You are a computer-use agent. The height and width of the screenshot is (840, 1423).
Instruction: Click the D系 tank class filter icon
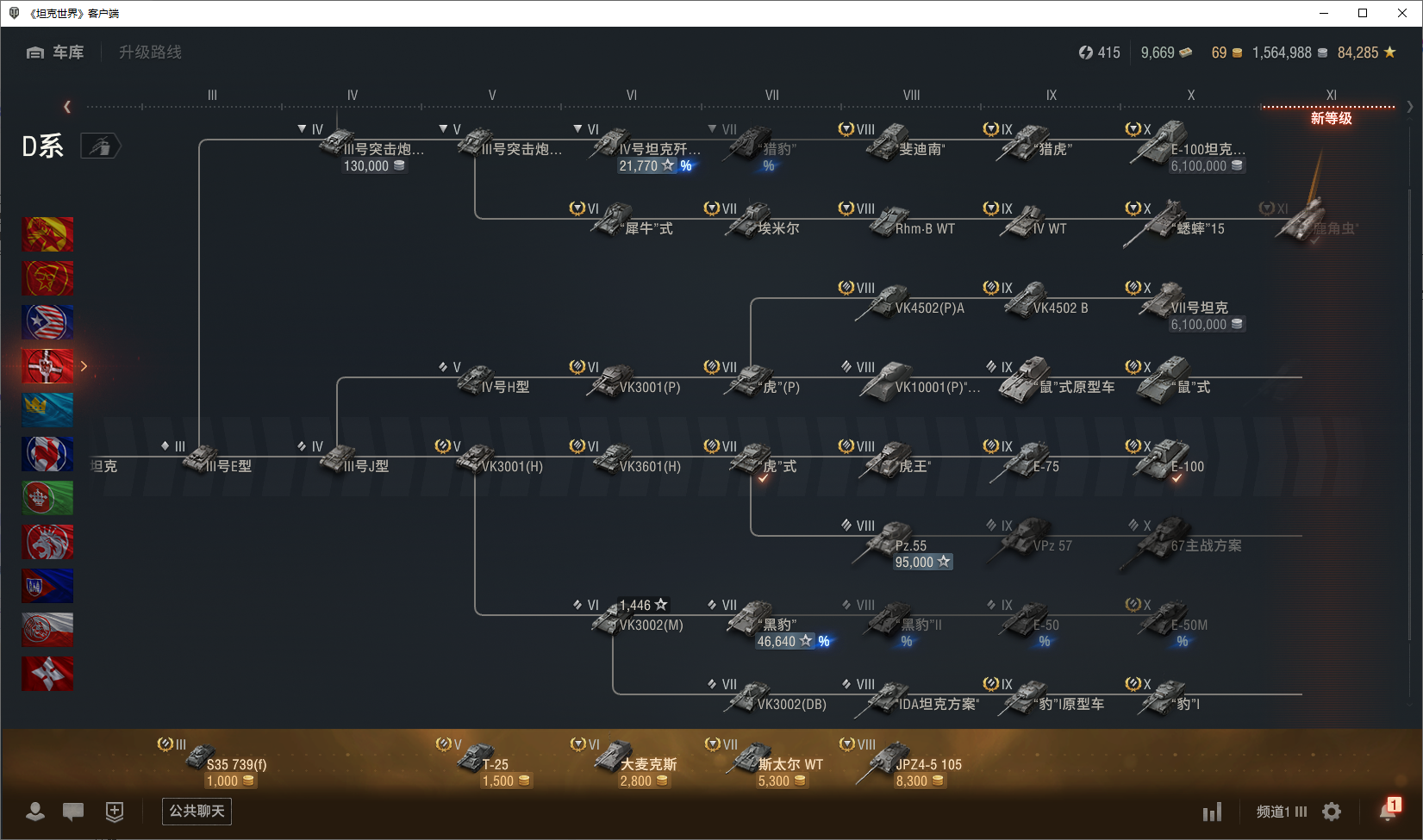101,146
